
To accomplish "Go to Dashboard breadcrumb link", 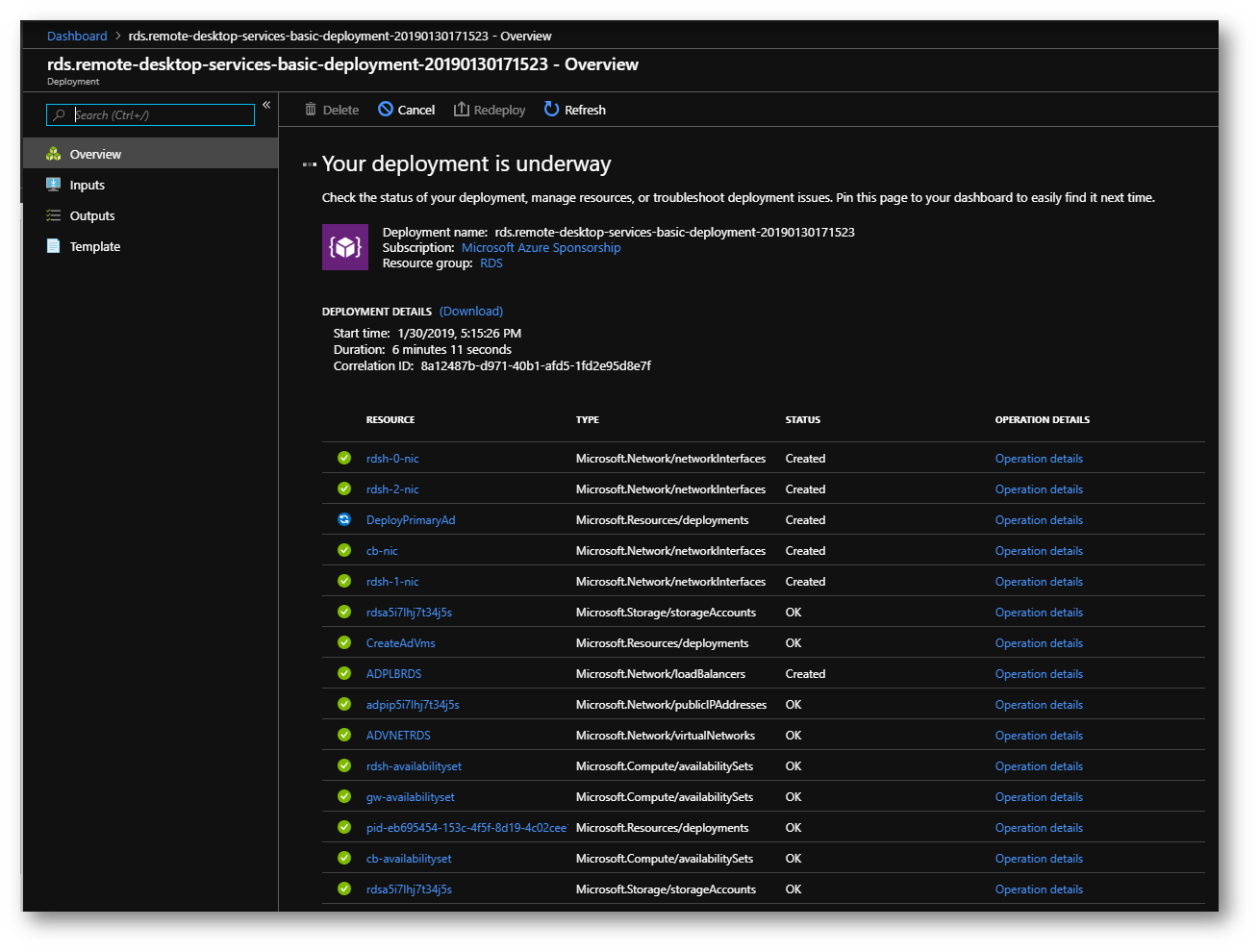I will click(77, 36).
